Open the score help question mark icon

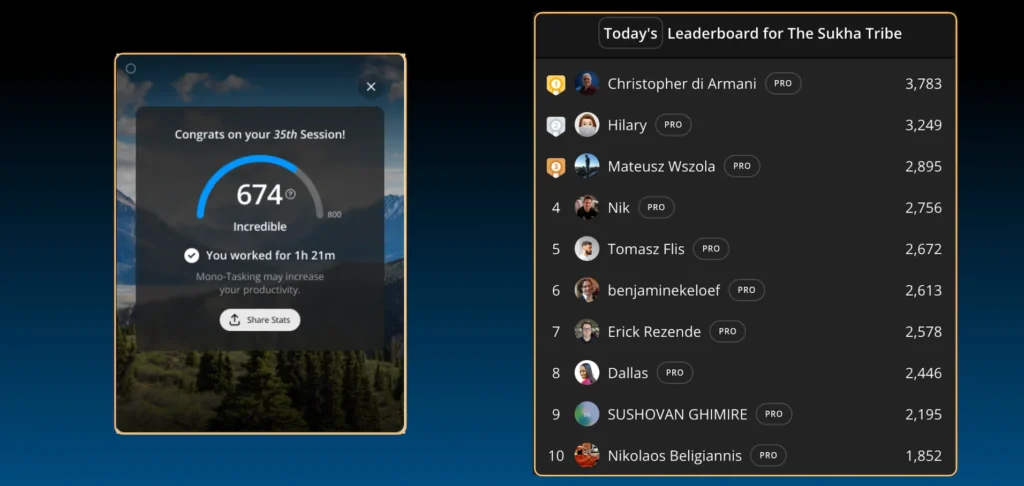291,194
